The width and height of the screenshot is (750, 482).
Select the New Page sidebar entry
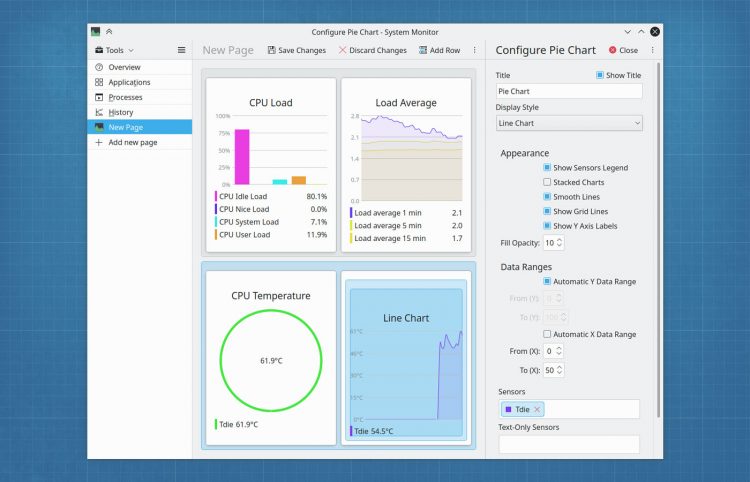140,127
